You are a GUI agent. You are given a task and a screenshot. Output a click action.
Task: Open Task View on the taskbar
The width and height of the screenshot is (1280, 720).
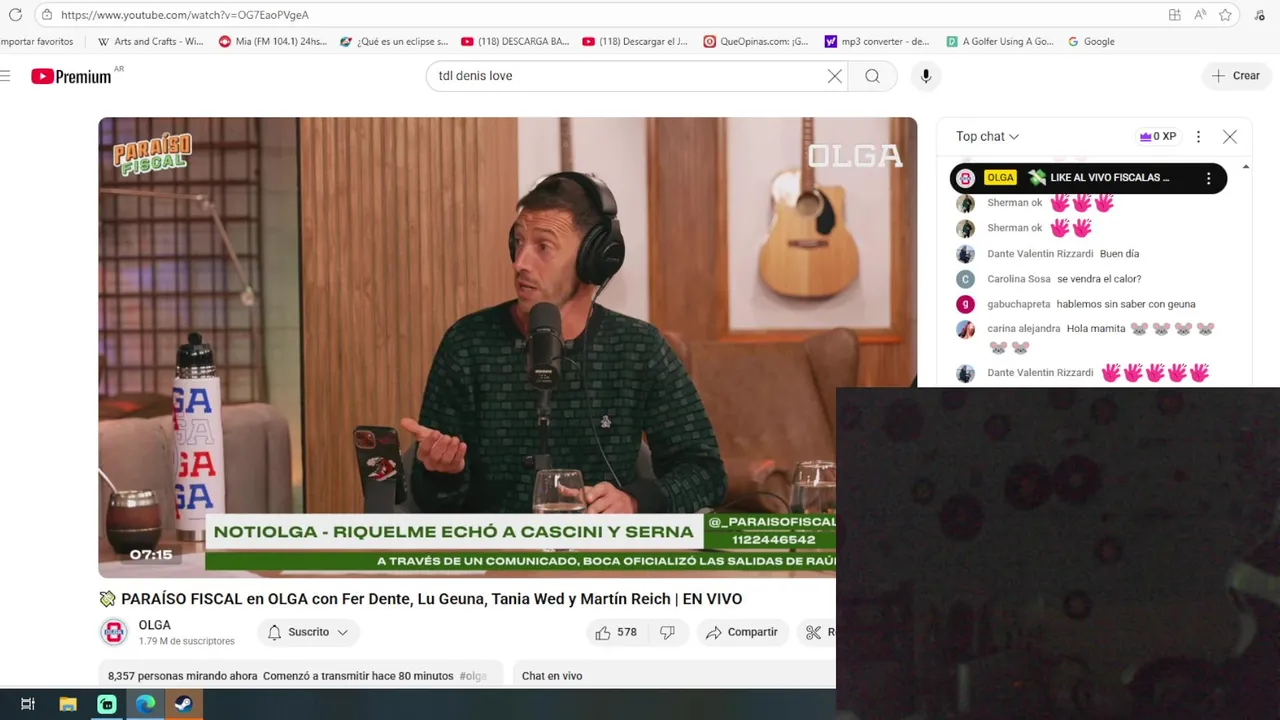[28, 704]
